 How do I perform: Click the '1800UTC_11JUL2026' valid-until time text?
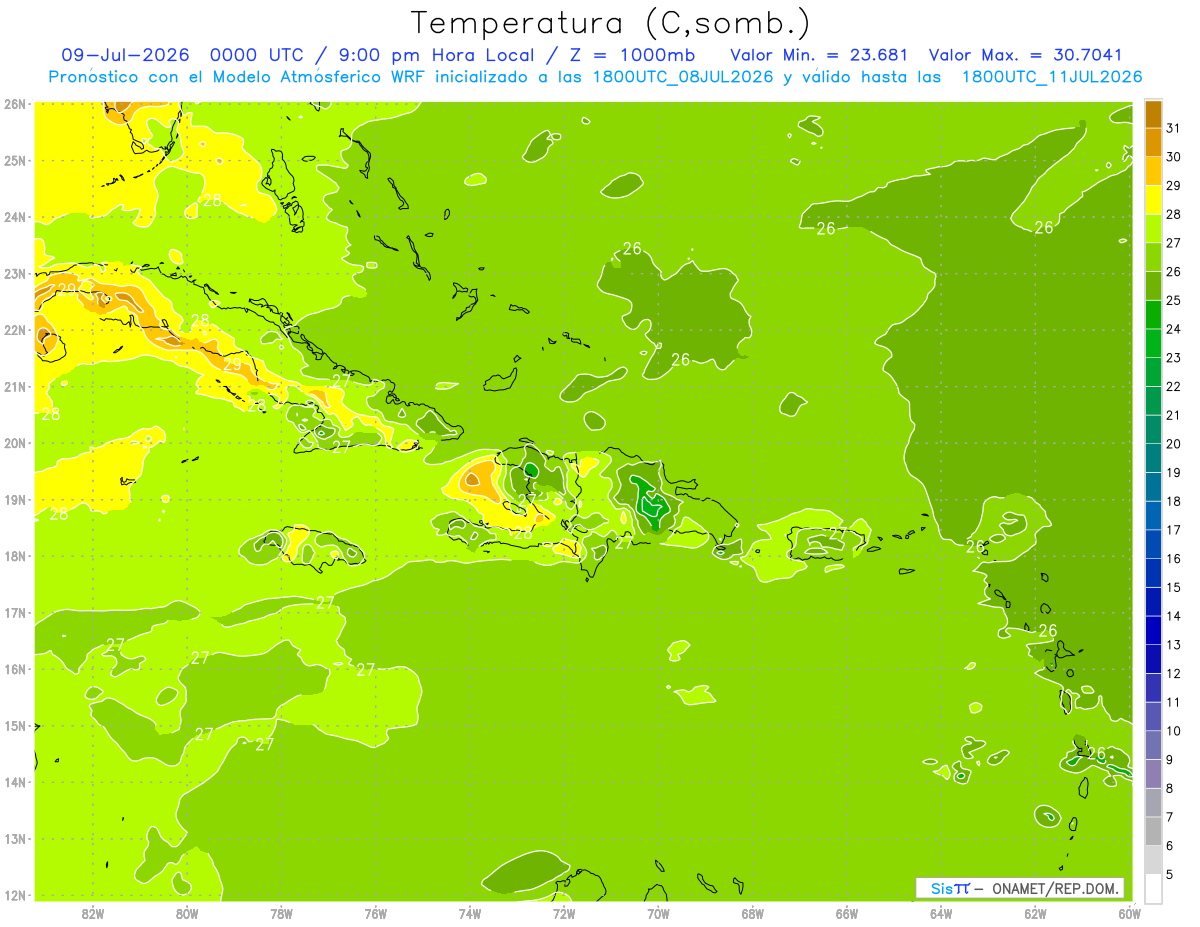click(1052, 76)
